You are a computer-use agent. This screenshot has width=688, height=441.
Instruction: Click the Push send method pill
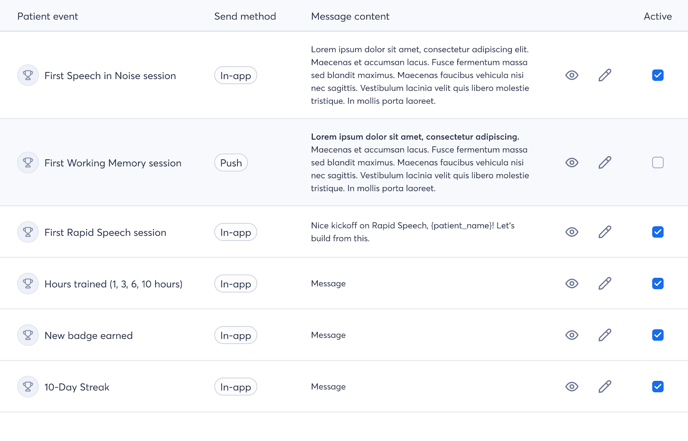(x=231, y=163)
